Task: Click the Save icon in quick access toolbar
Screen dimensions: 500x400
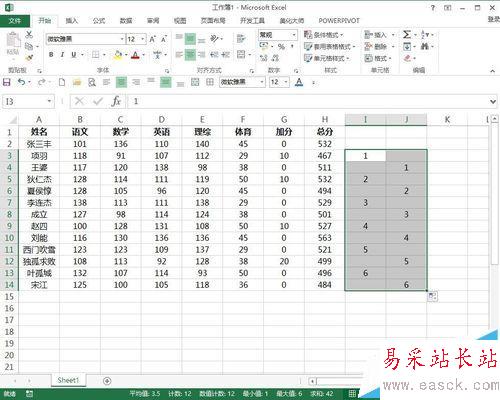Action: click(7, 82)
